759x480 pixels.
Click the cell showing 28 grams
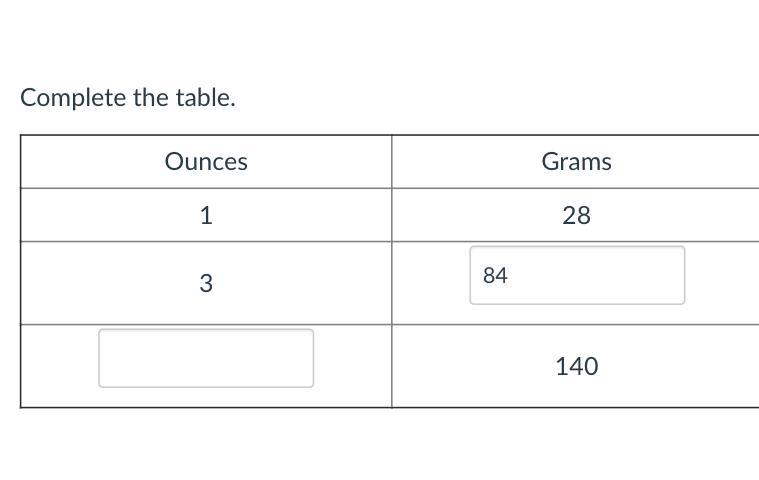[x=576, y=215]
